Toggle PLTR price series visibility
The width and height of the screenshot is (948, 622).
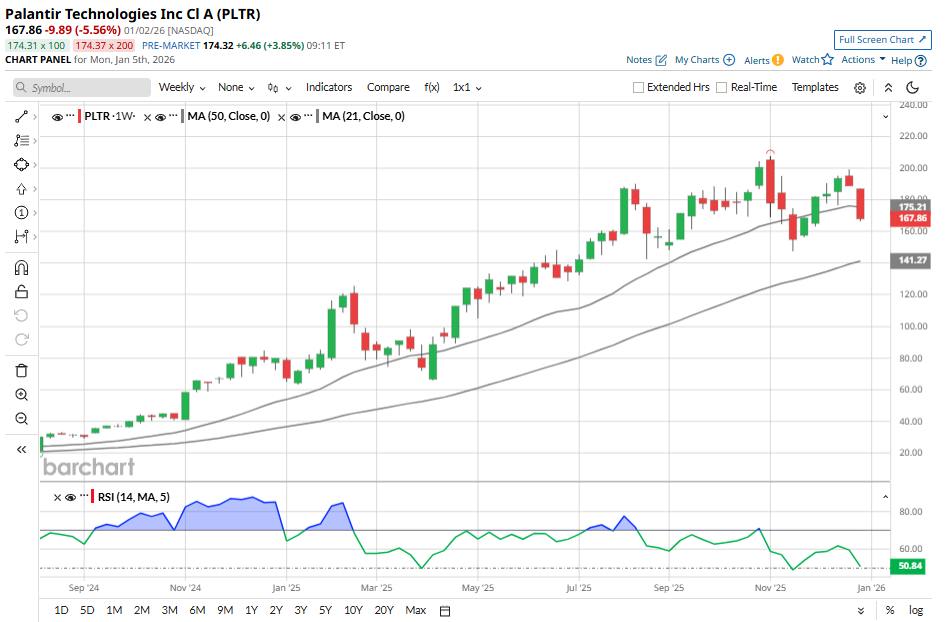coord(57,117)
